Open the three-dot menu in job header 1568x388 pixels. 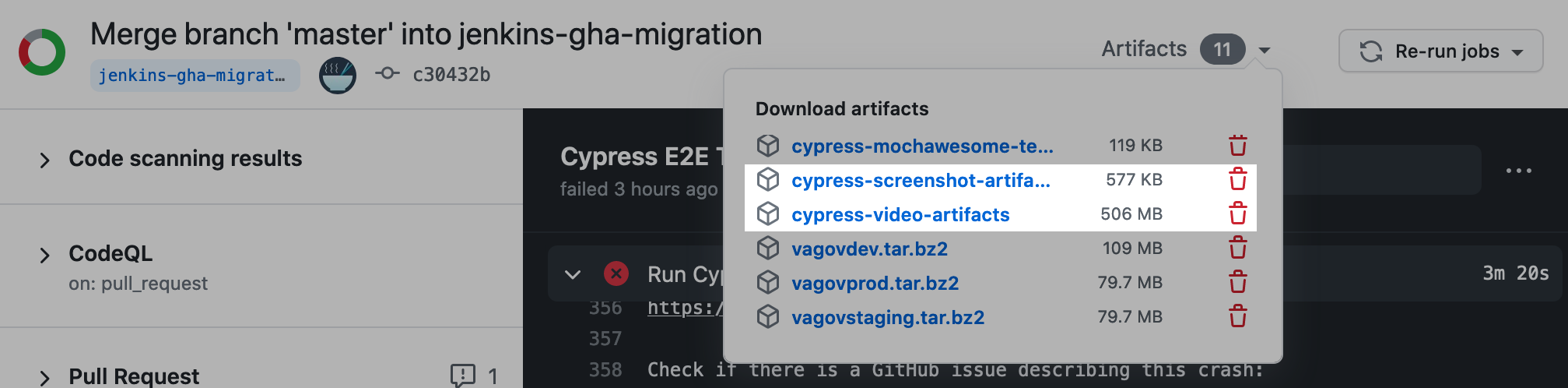pos(1517,171)
